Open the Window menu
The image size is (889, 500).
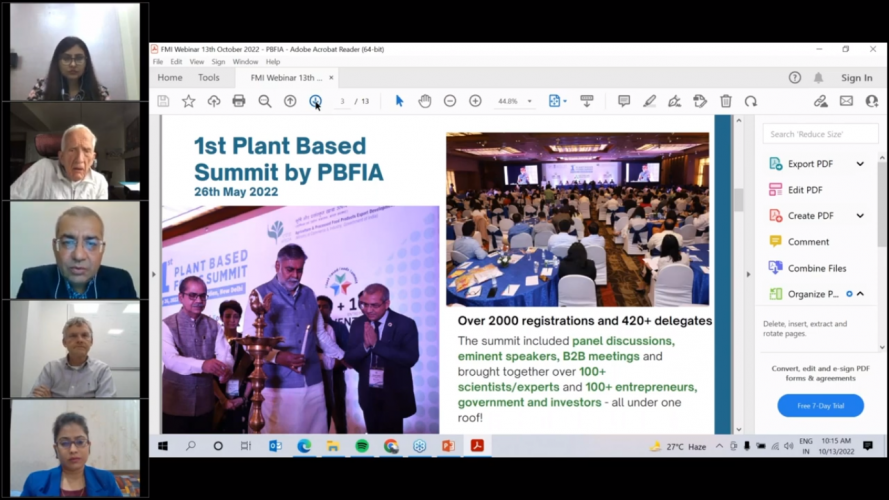point(245,62)
